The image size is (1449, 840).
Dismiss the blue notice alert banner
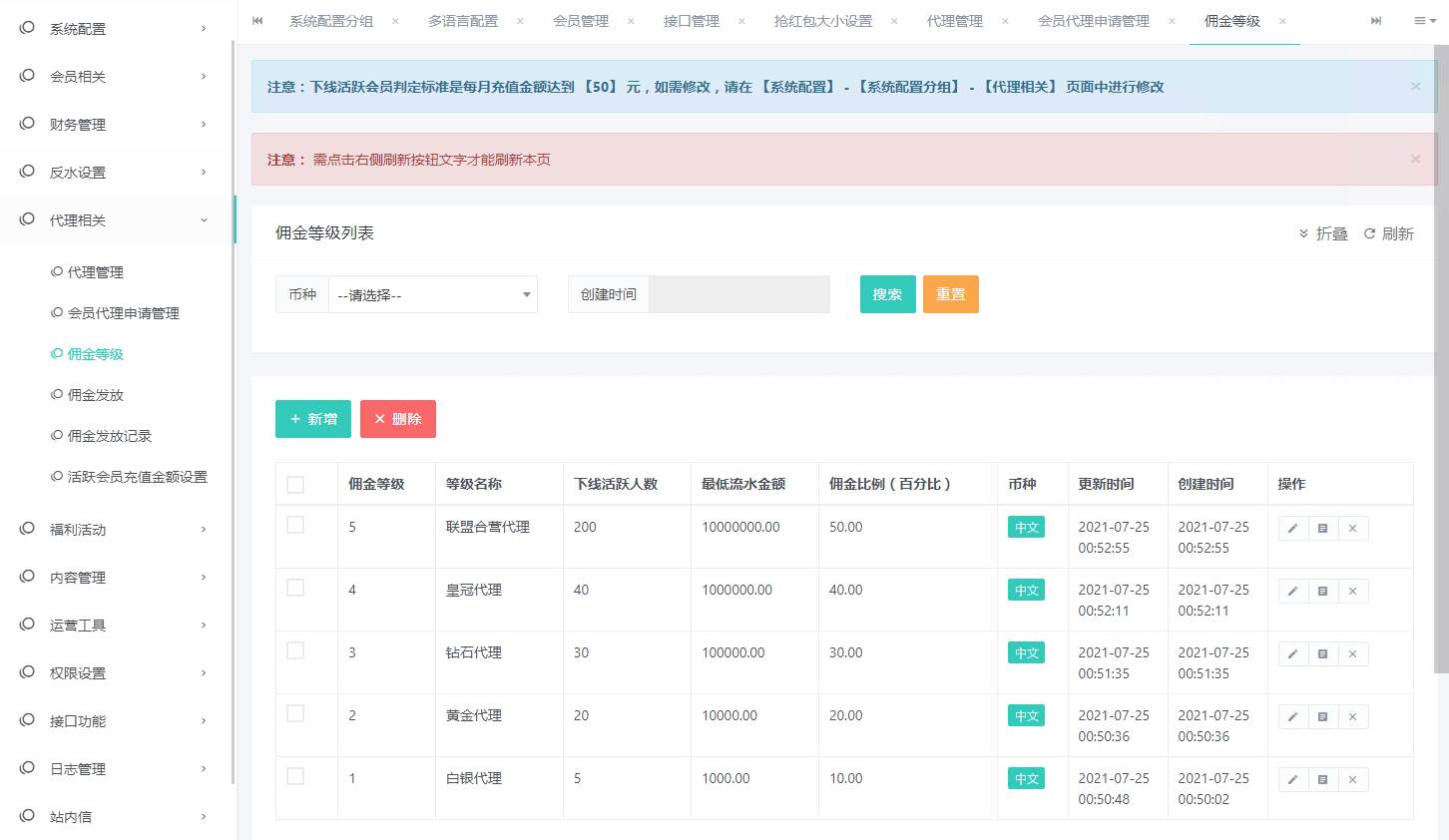tap(1415, 87)
